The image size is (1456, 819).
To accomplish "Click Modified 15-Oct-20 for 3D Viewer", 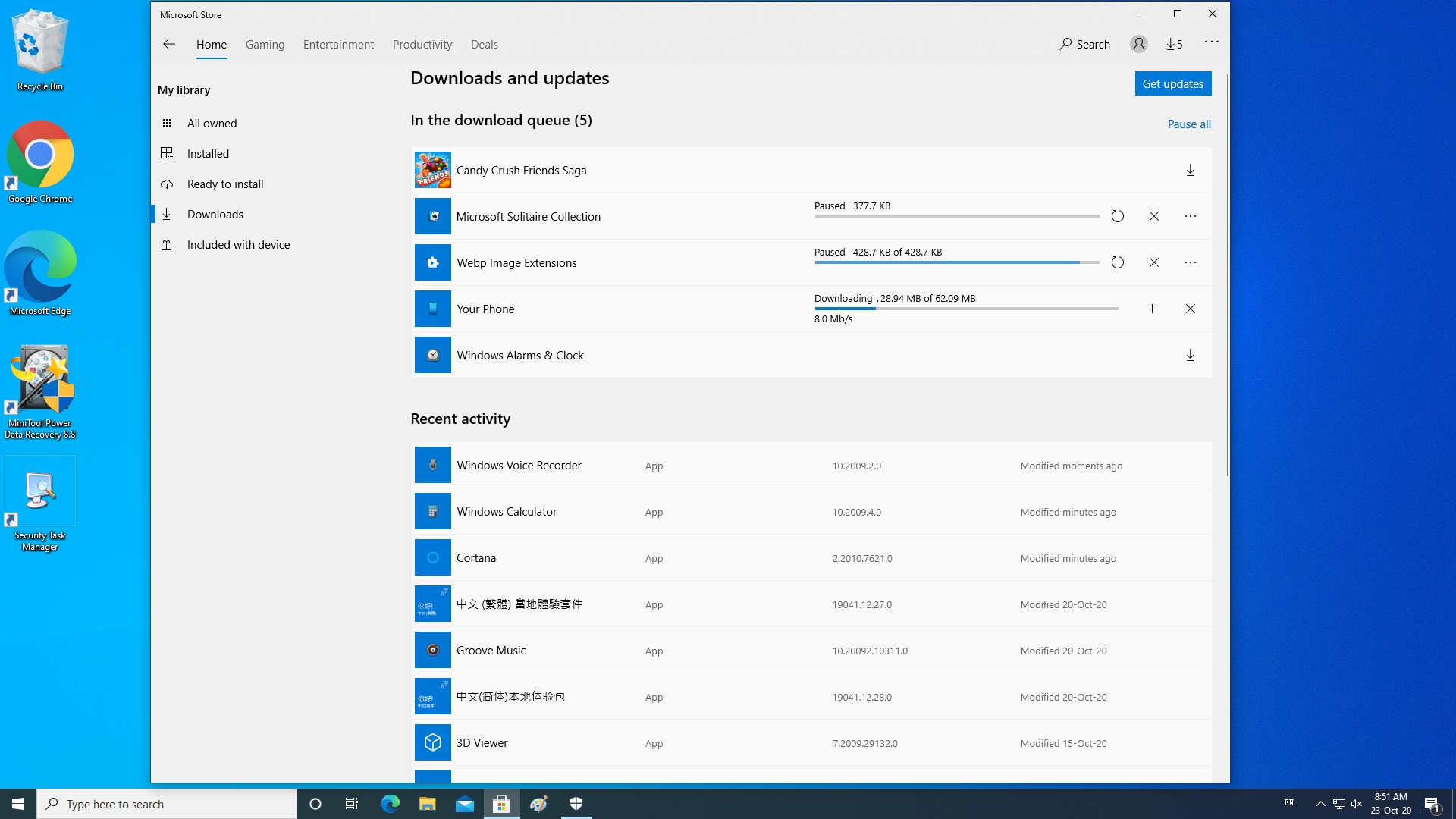I will (x=1063, y=744).
